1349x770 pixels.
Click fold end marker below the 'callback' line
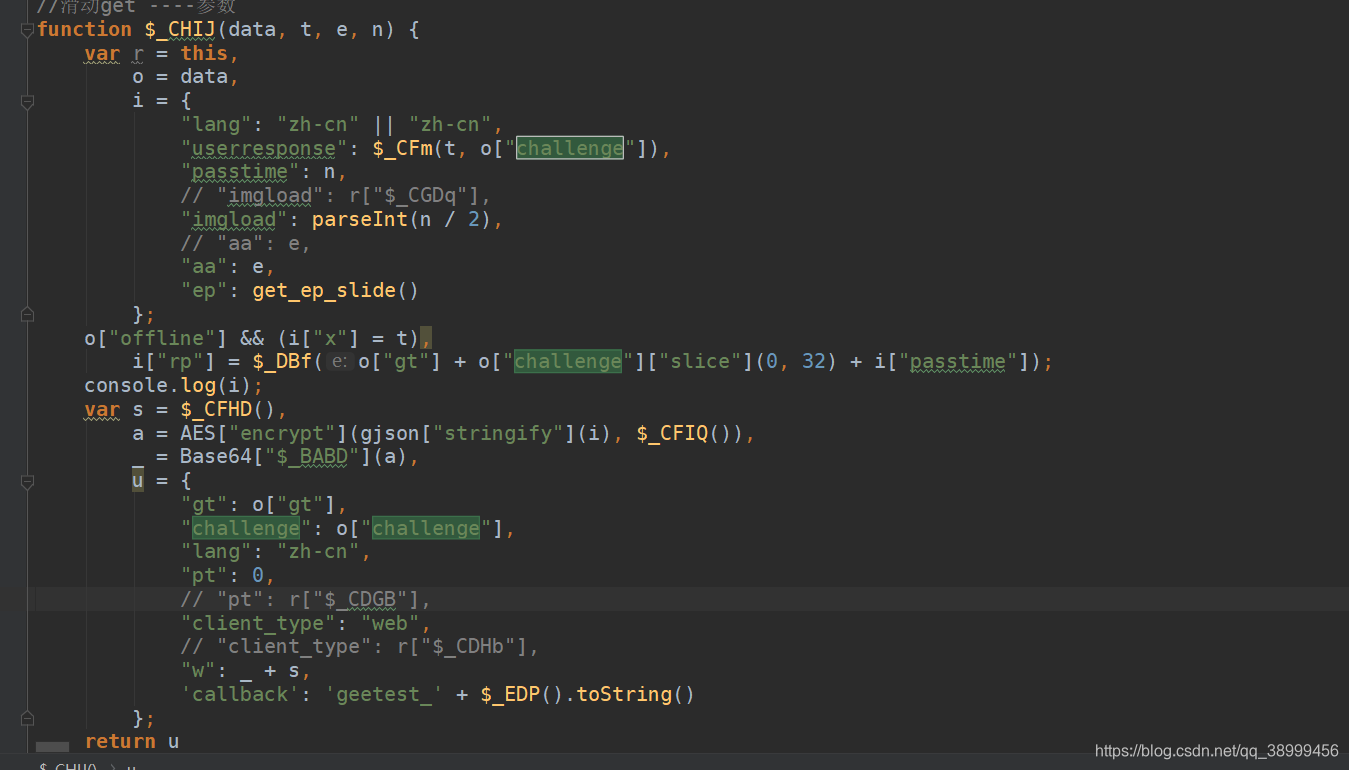(27, 718)
